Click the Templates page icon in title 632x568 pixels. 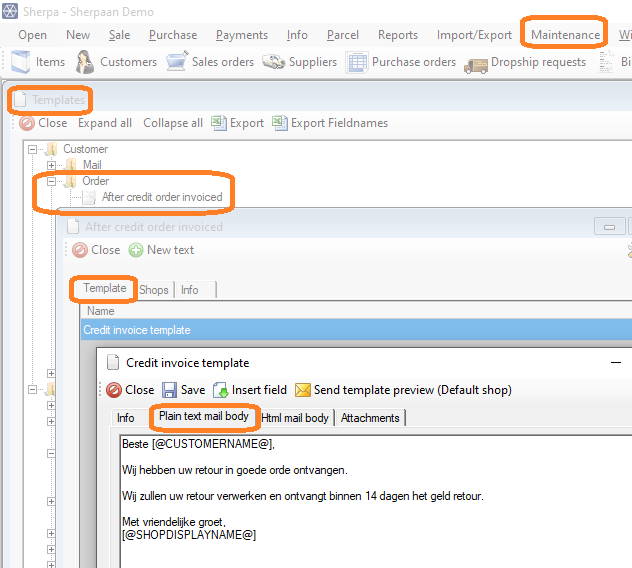coord(20,100)
